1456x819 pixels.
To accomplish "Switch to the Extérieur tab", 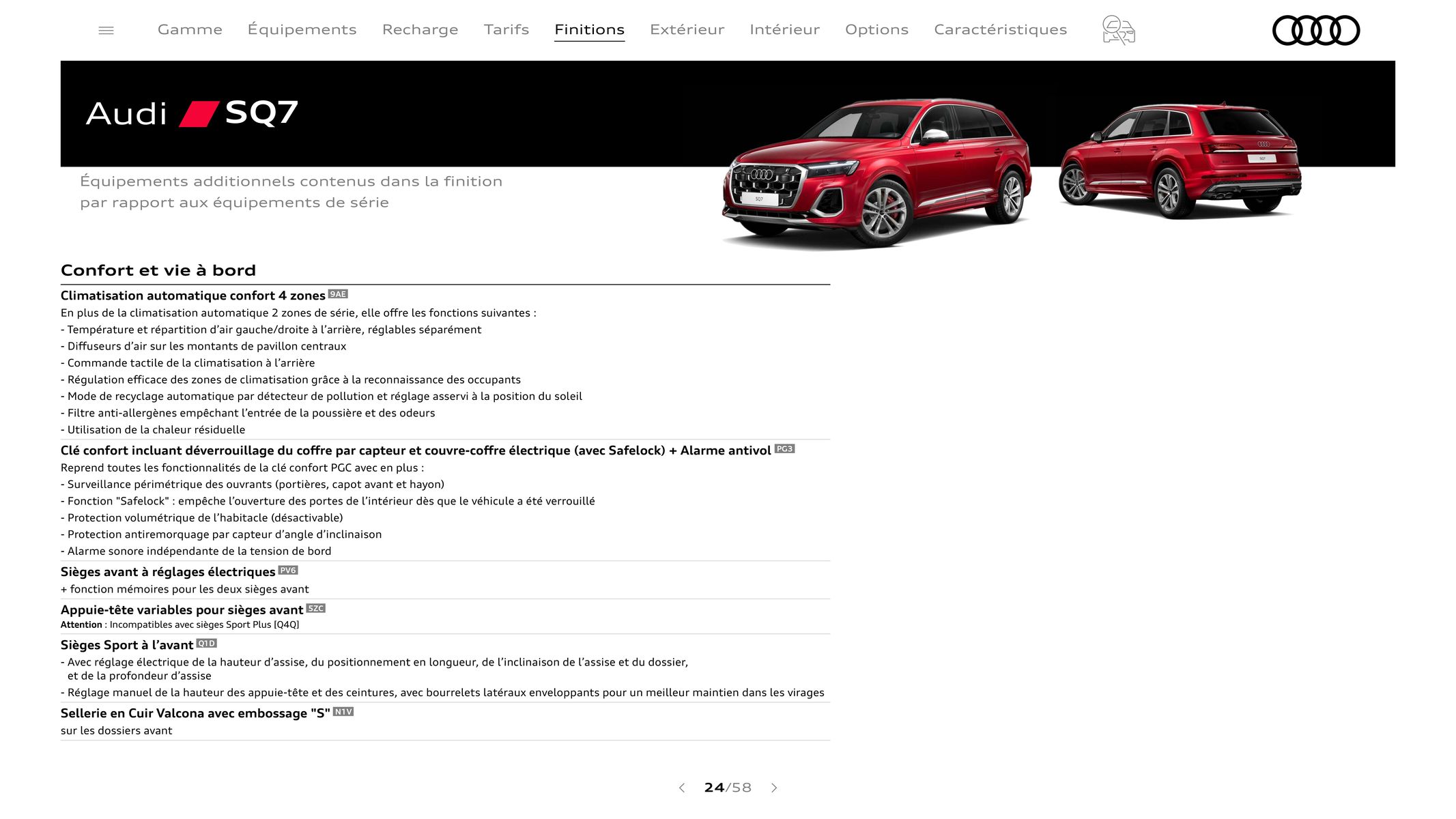I will [687, 29].
